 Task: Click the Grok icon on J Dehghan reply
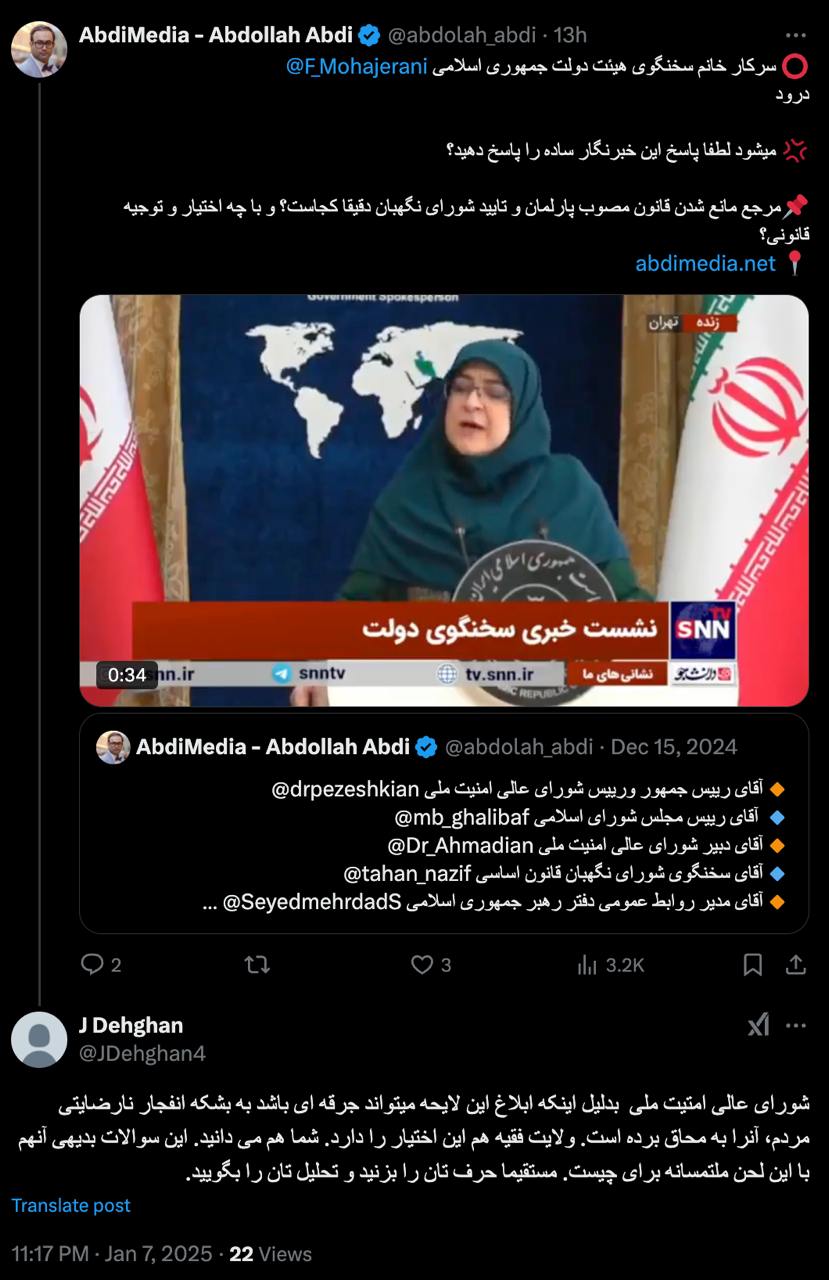coord(758,1025)
